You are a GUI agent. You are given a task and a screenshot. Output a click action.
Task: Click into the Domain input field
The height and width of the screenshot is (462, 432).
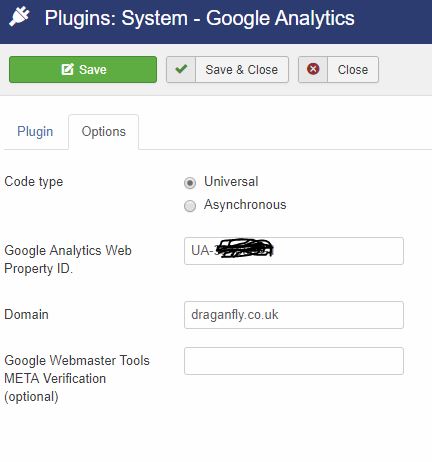click(294, 315)
